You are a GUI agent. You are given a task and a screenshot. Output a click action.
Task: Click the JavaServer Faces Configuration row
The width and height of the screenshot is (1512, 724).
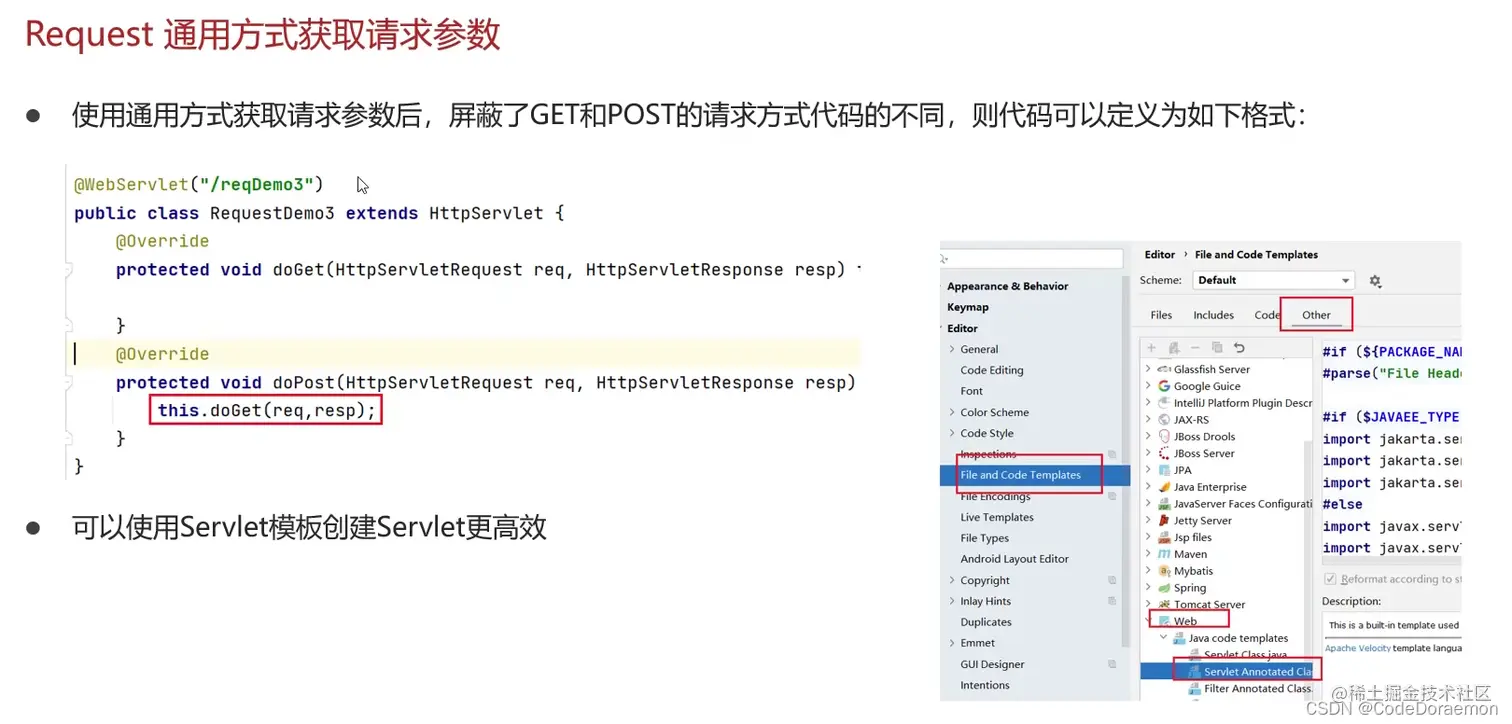coord(1228,504)
